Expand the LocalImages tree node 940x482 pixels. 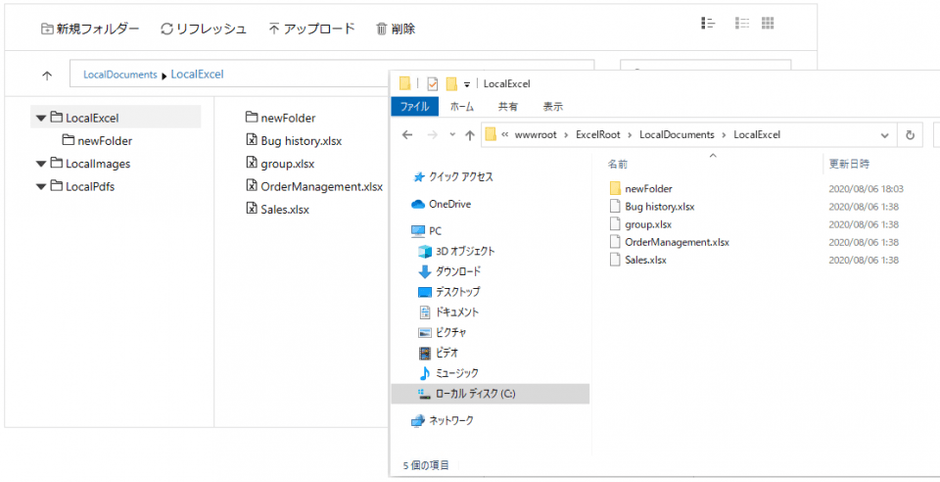point(41,164)
